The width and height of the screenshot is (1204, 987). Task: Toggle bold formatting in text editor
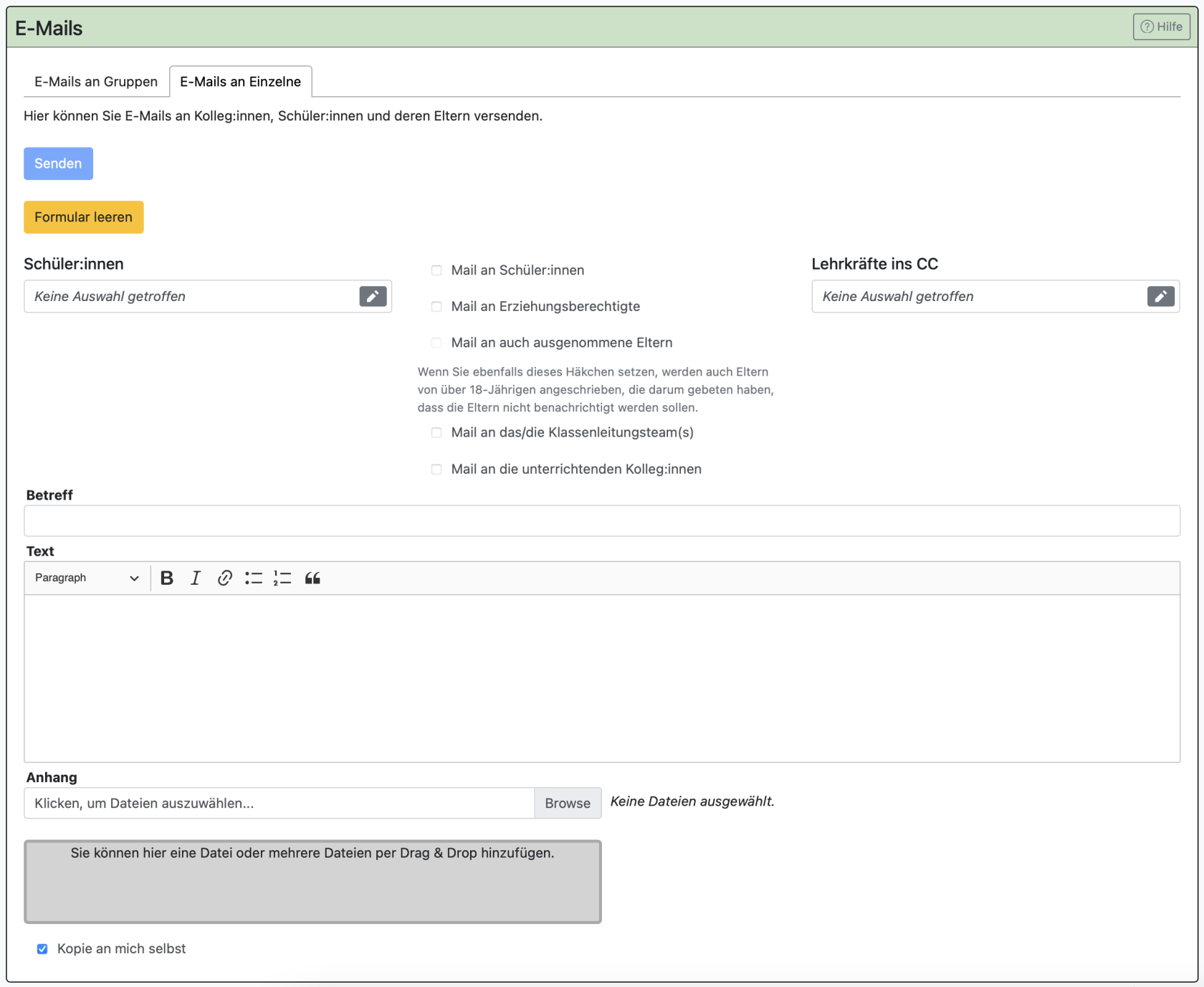click(x=166, y=578)
